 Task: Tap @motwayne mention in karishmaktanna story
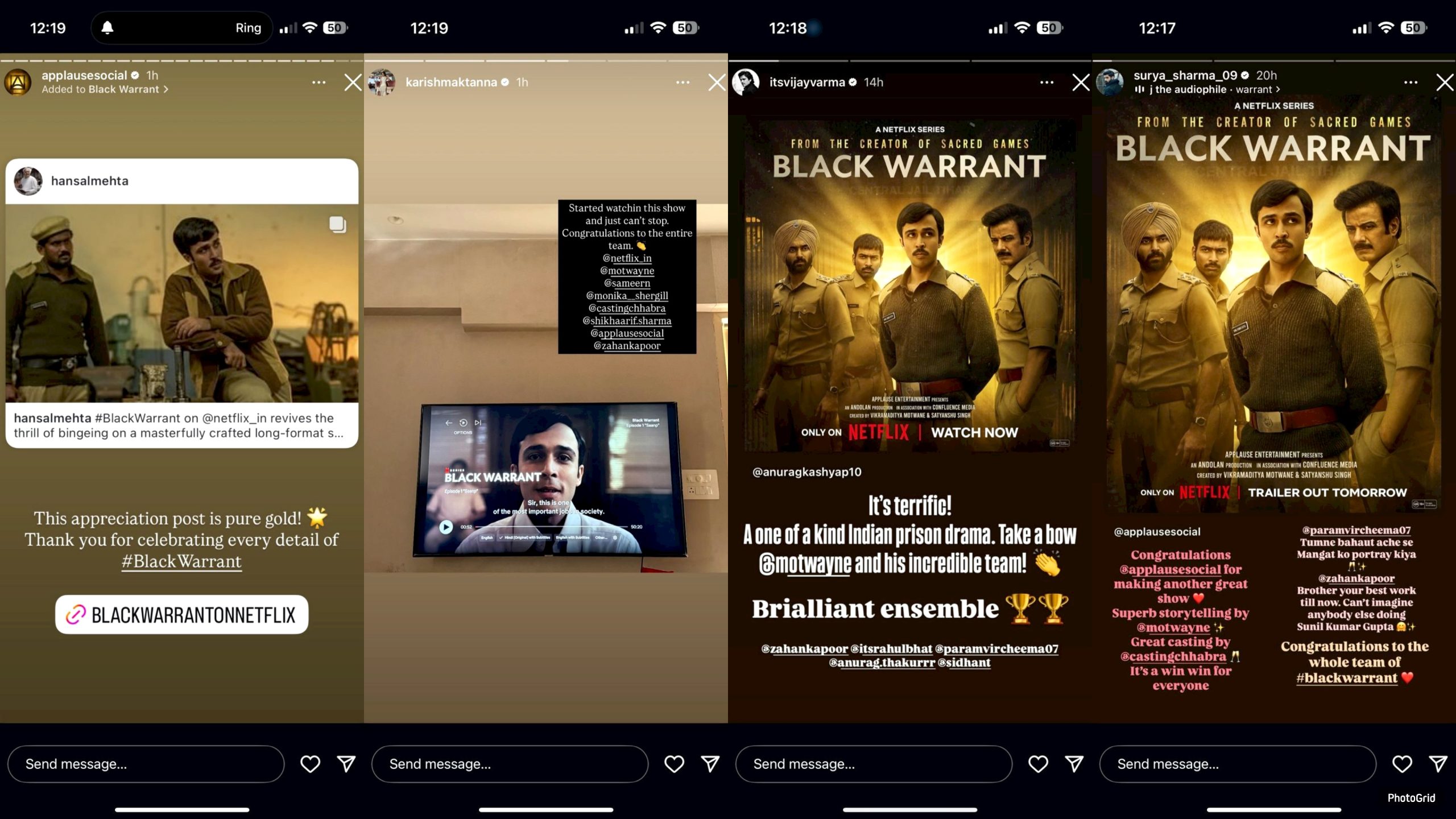(627, 271)
